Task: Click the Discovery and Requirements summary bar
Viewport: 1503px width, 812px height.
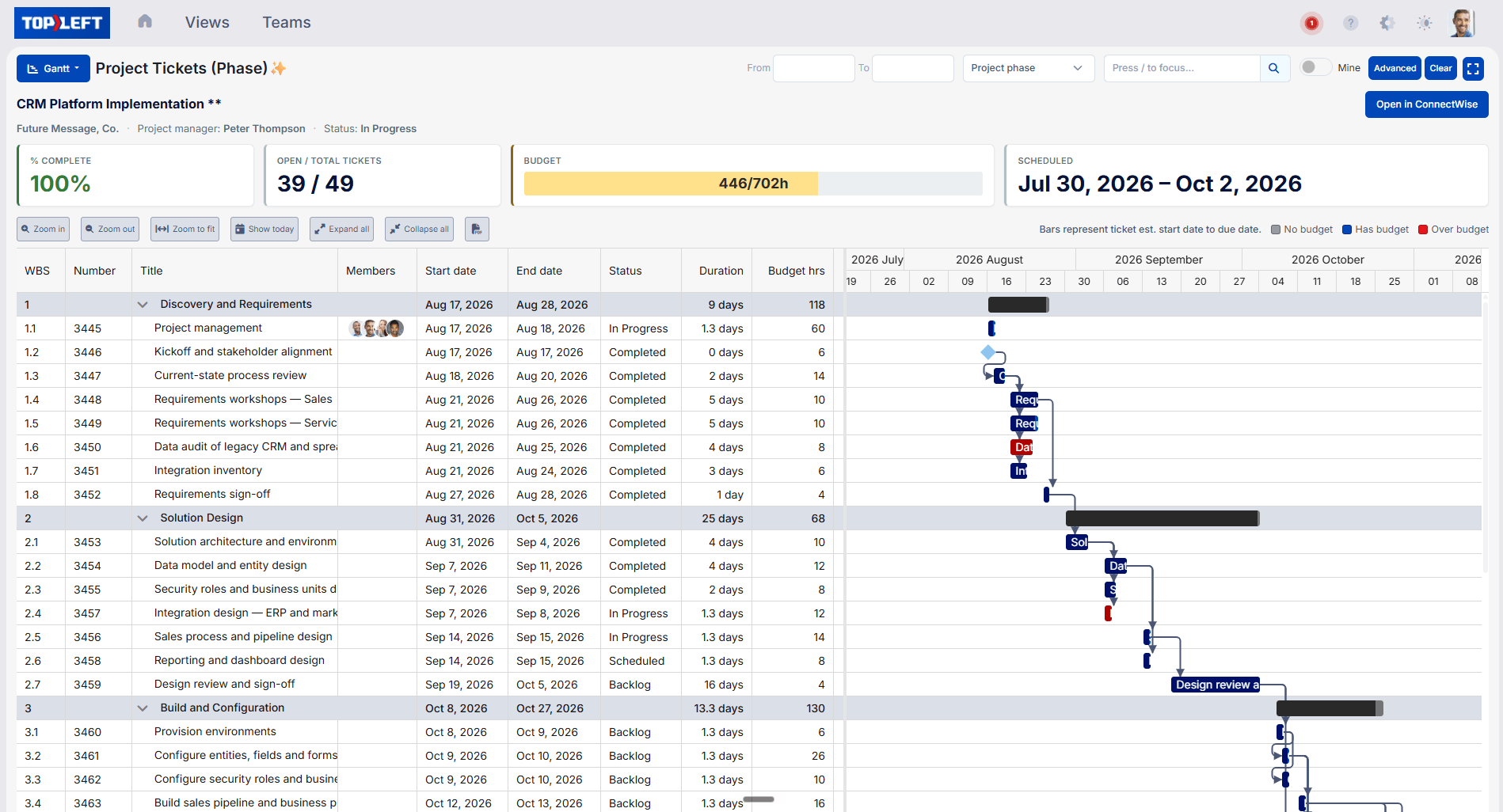Action: point(1018,305)
